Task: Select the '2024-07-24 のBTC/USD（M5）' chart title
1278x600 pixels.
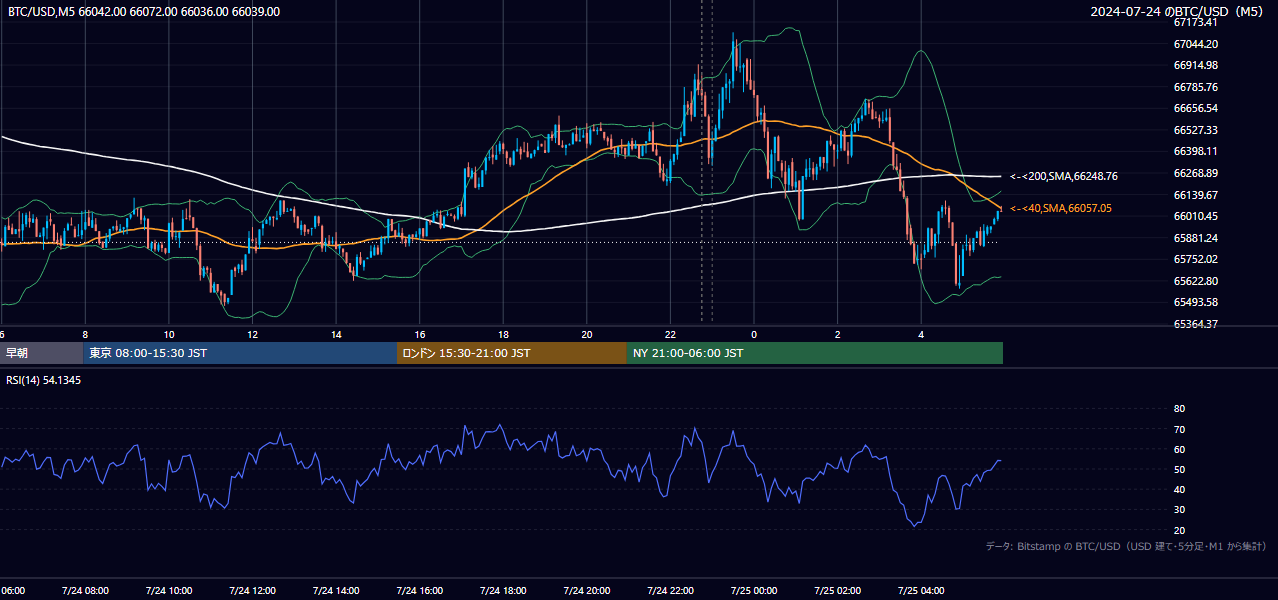Action: pyautogui.click(x=1179, y=12)
